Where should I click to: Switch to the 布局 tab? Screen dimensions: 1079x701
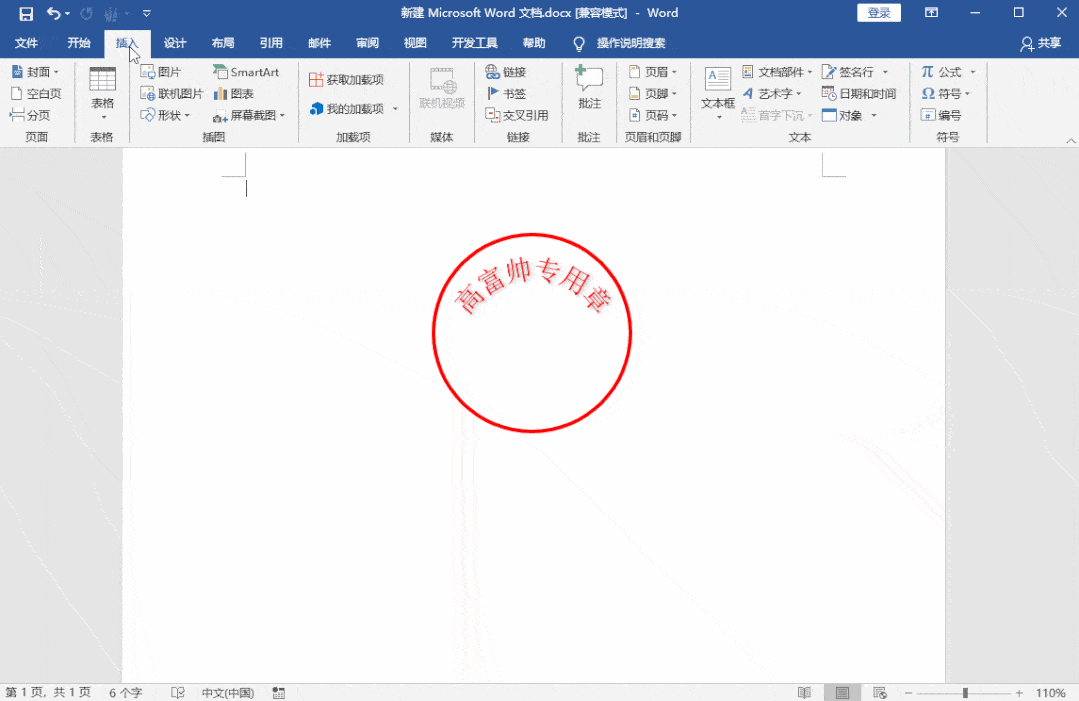(223, 43)
